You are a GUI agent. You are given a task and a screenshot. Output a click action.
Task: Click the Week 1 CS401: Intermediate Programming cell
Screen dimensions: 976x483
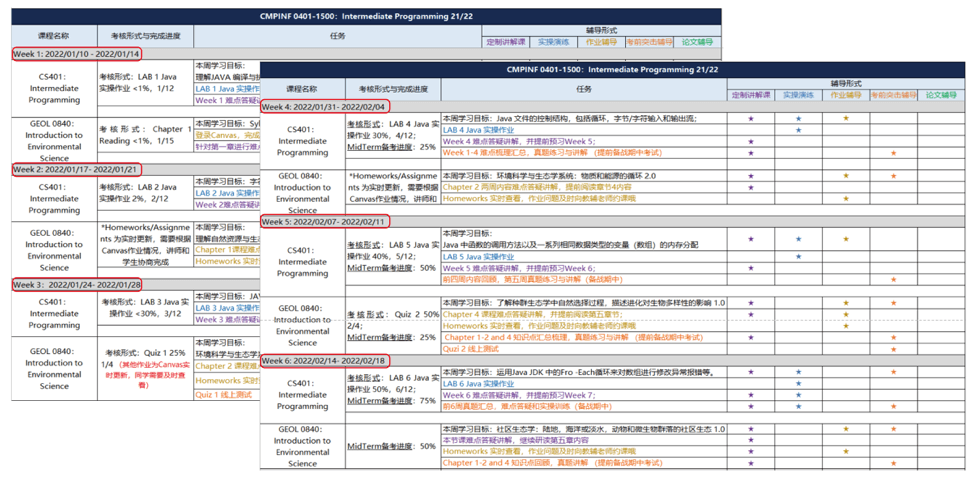coord(54,88)
